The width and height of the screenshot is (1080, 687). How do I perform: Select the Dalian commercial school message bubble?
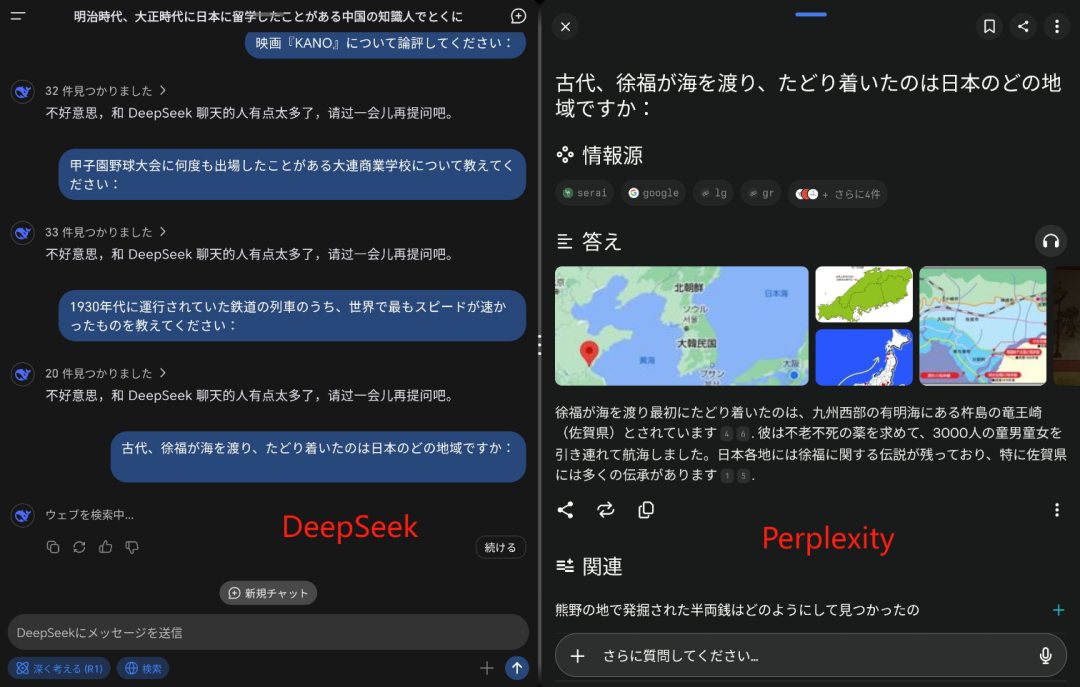click(x=292, y=174)
